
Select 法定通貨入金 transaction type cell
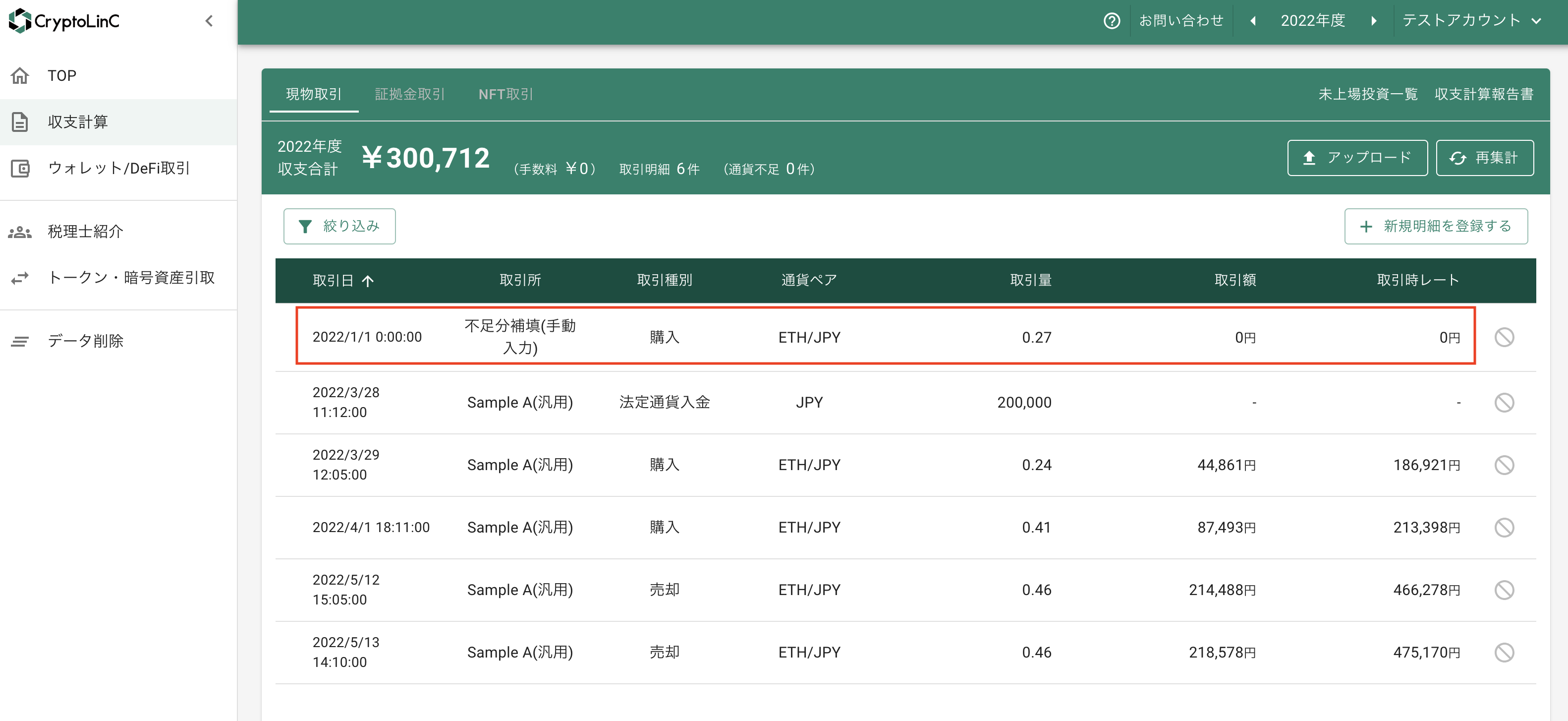664,403
